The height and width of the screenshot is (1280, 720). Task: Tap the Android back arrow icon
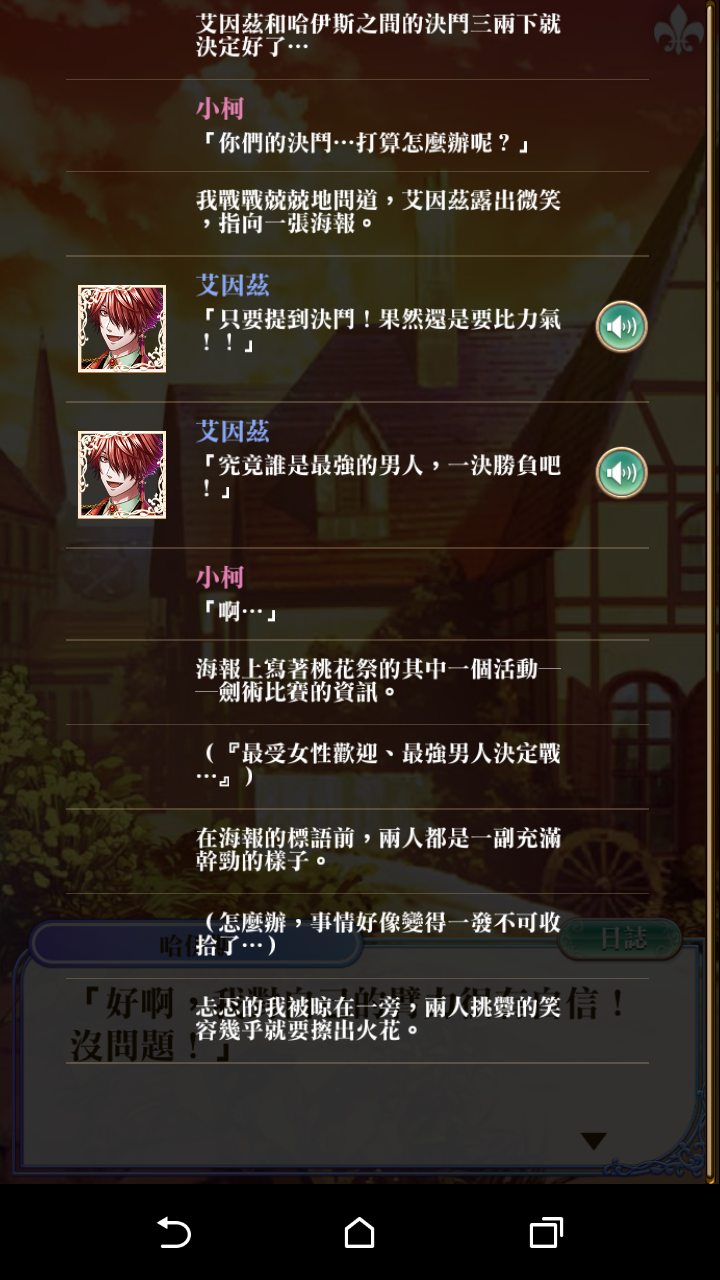pyautogui.click(x=174, y=1232)
